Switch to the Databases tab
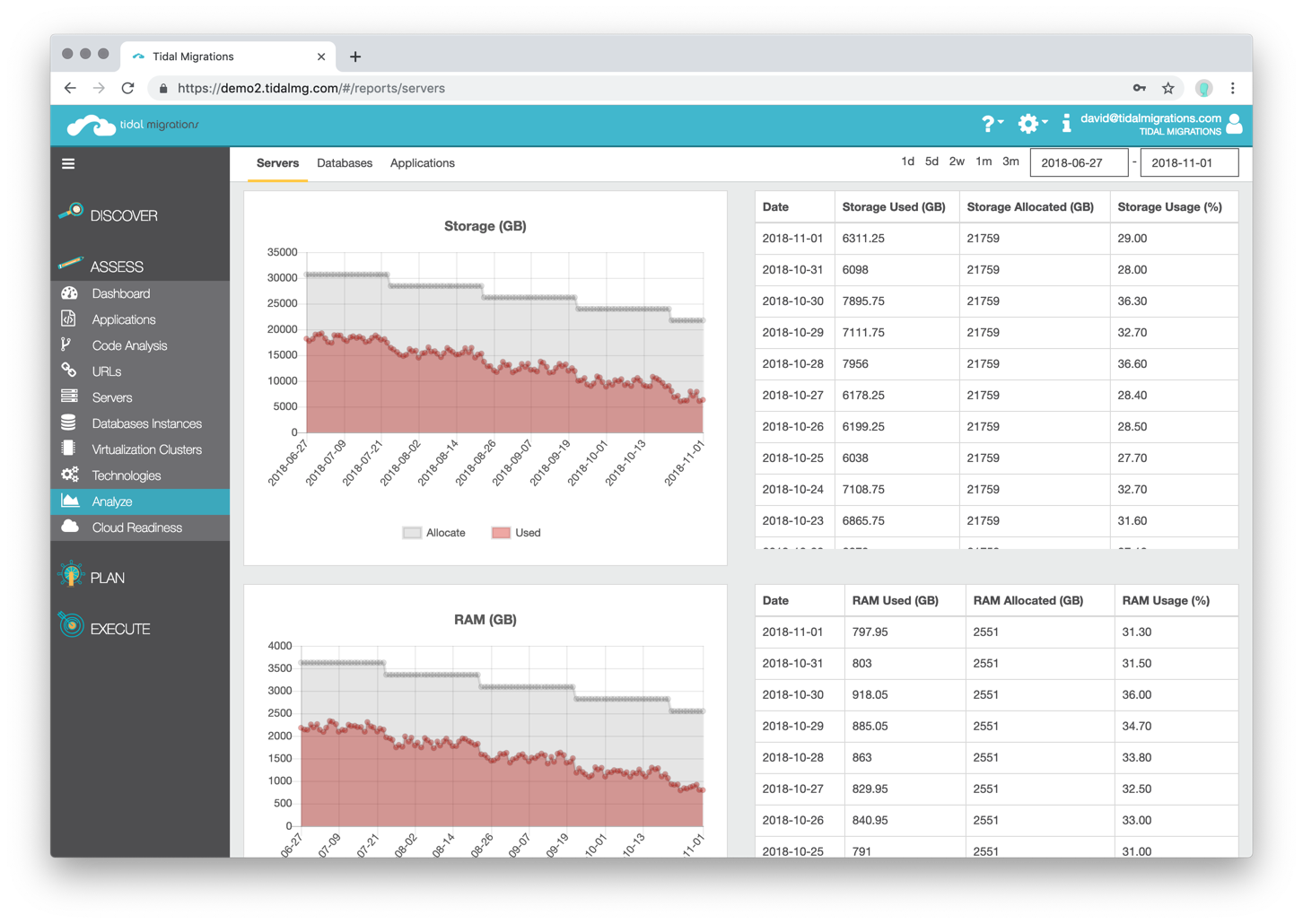 click(x=345, y=163)
